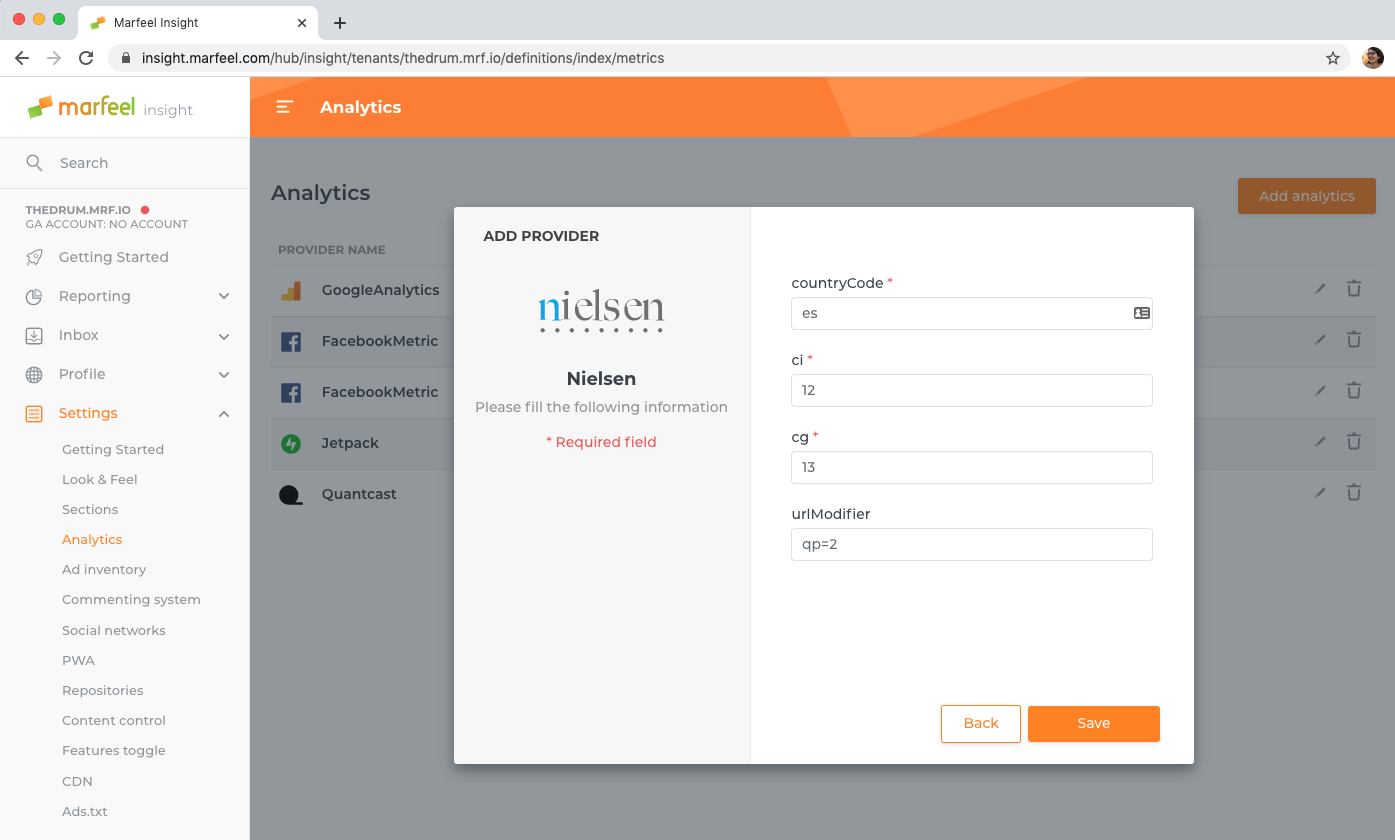1395x840 pixels.
Task: Click into the cg input field
Action: 972,467
